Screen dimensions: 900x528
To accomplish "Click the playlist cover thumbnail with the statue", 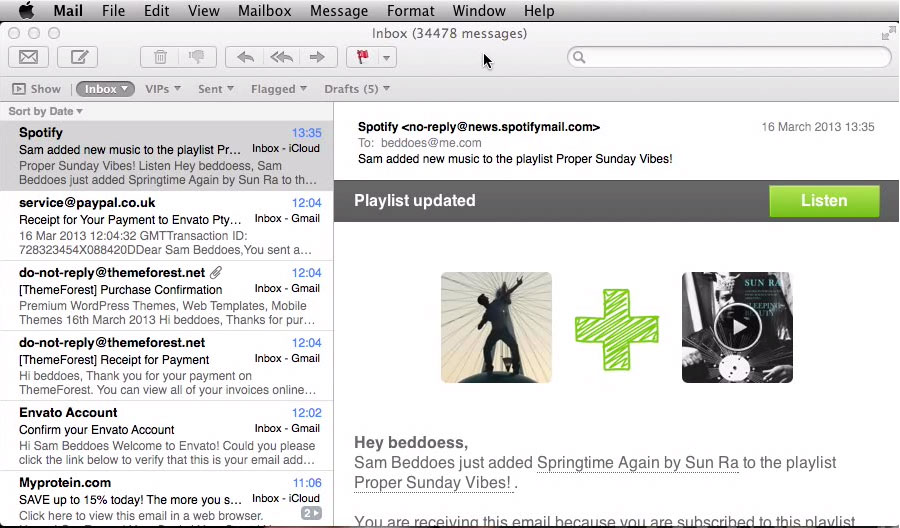I will (x=496, y=327).
